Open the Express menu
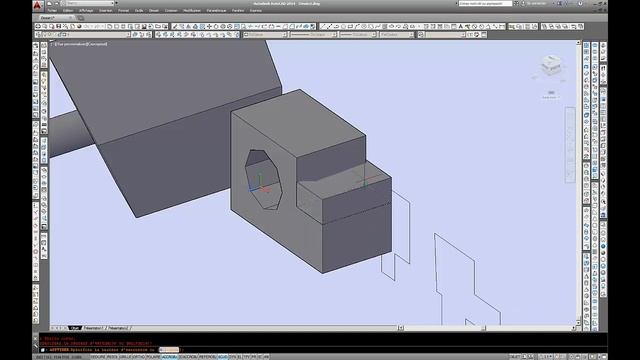The width and height of the screenshot is (640, 360). click(256, 11)
